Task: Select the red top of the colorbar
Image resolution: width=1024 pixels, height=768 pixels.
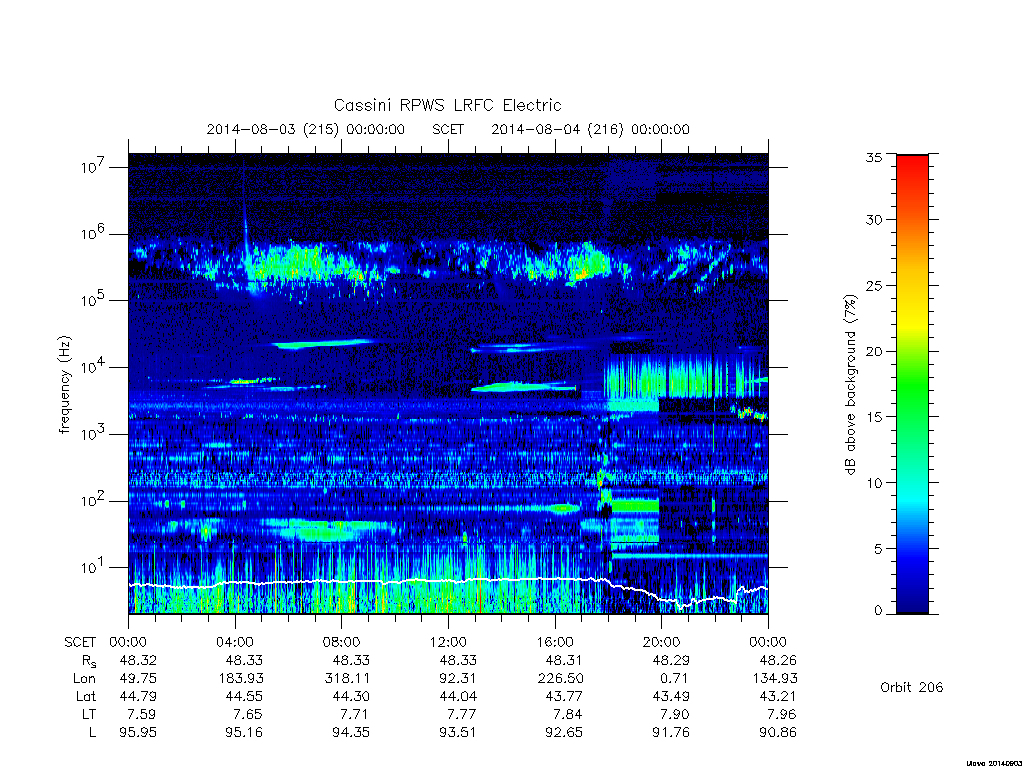Action: [912, 163]
